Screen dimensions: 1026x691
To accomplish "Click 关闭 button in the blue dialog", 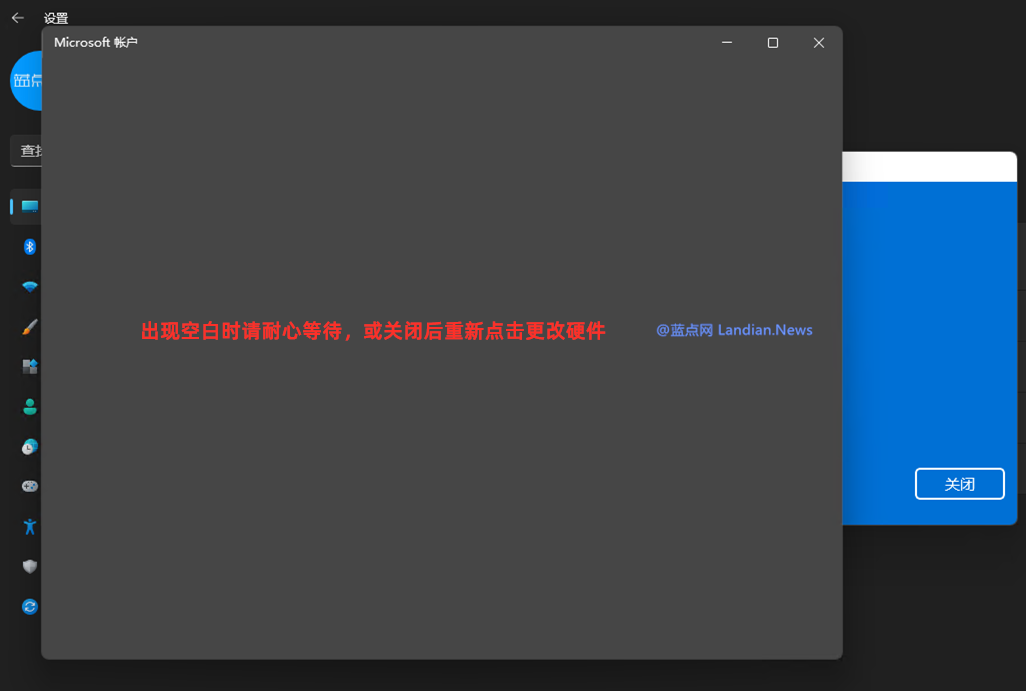I will (x=959, y=484).
